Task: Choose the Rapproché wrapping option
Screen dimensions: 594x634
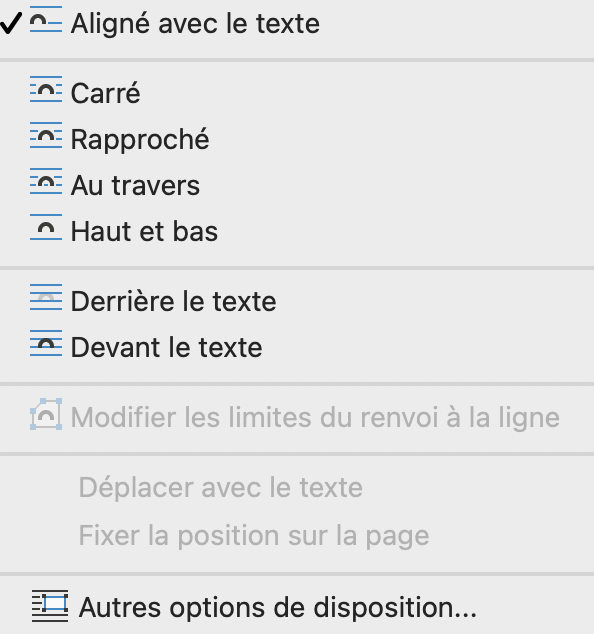Action: 297,139
